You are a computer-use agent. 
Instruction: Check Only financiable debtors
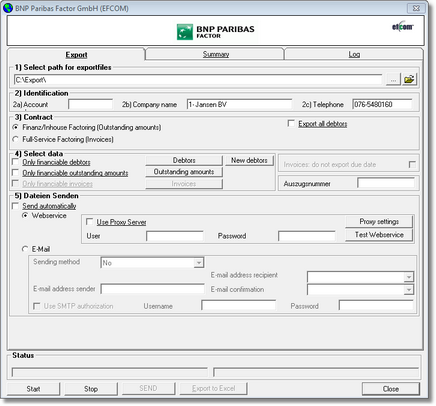coord(15,162)
